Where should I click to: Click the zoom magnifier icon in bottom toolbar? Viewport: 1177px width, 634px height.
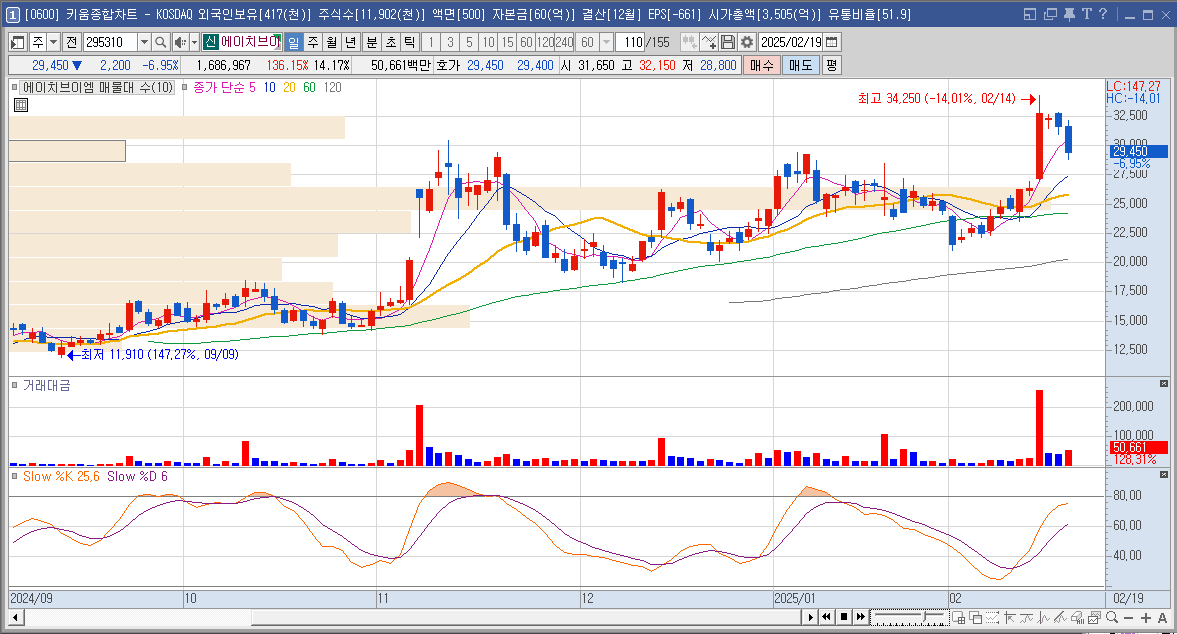(1112, 617)
